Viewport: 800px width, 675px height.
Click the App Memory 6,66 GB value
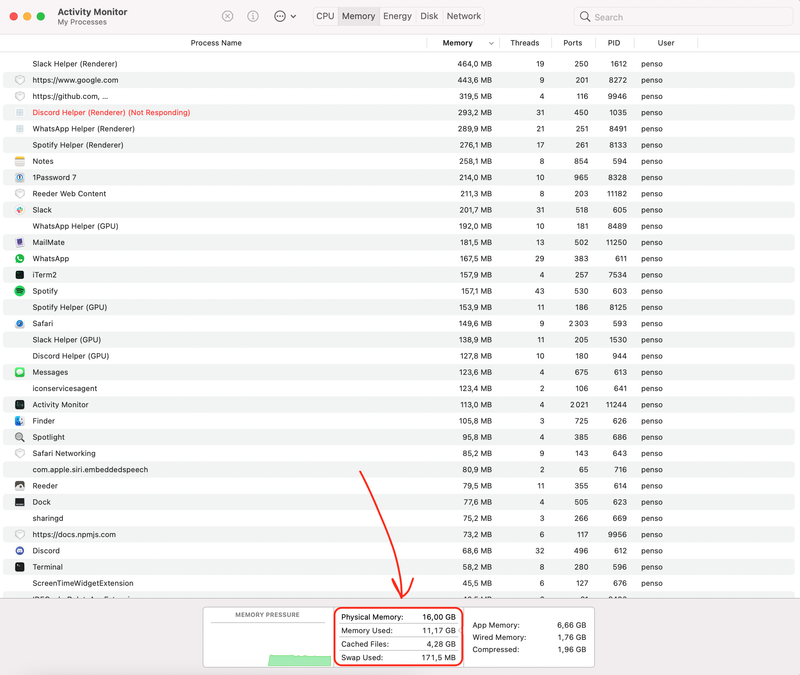click(x=571, y=625)
